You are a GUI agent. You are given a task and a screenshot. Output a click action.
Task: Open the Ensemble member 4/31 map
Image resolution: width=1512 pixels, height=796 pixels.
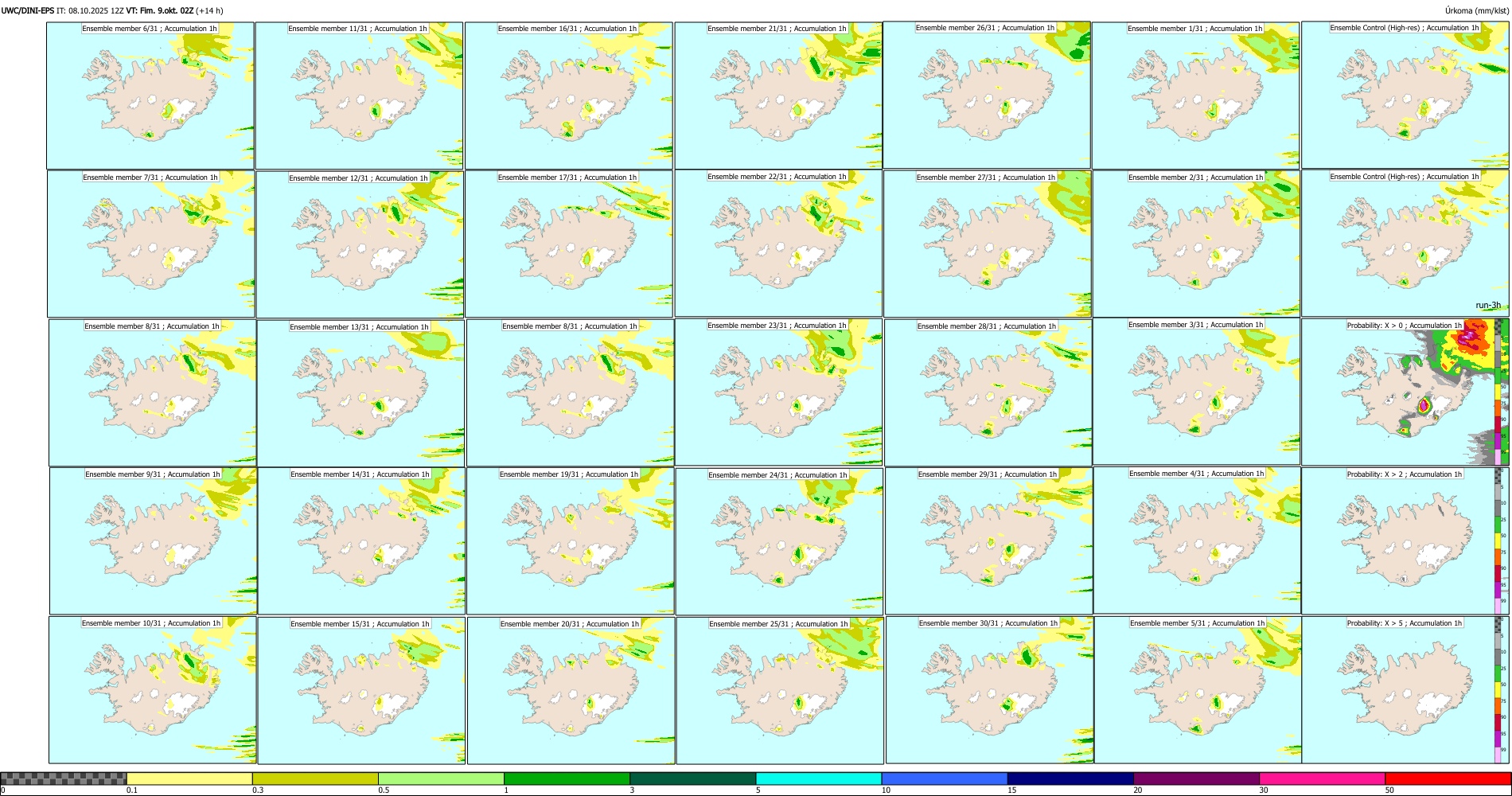tap(1198, 540)
